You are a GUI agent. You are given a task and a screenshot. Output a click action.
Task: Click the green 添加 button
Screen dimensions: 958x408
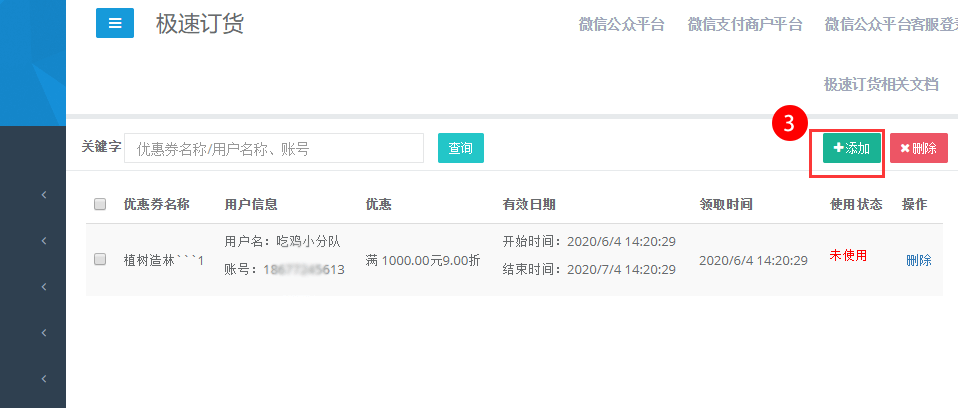click(852, 148)
